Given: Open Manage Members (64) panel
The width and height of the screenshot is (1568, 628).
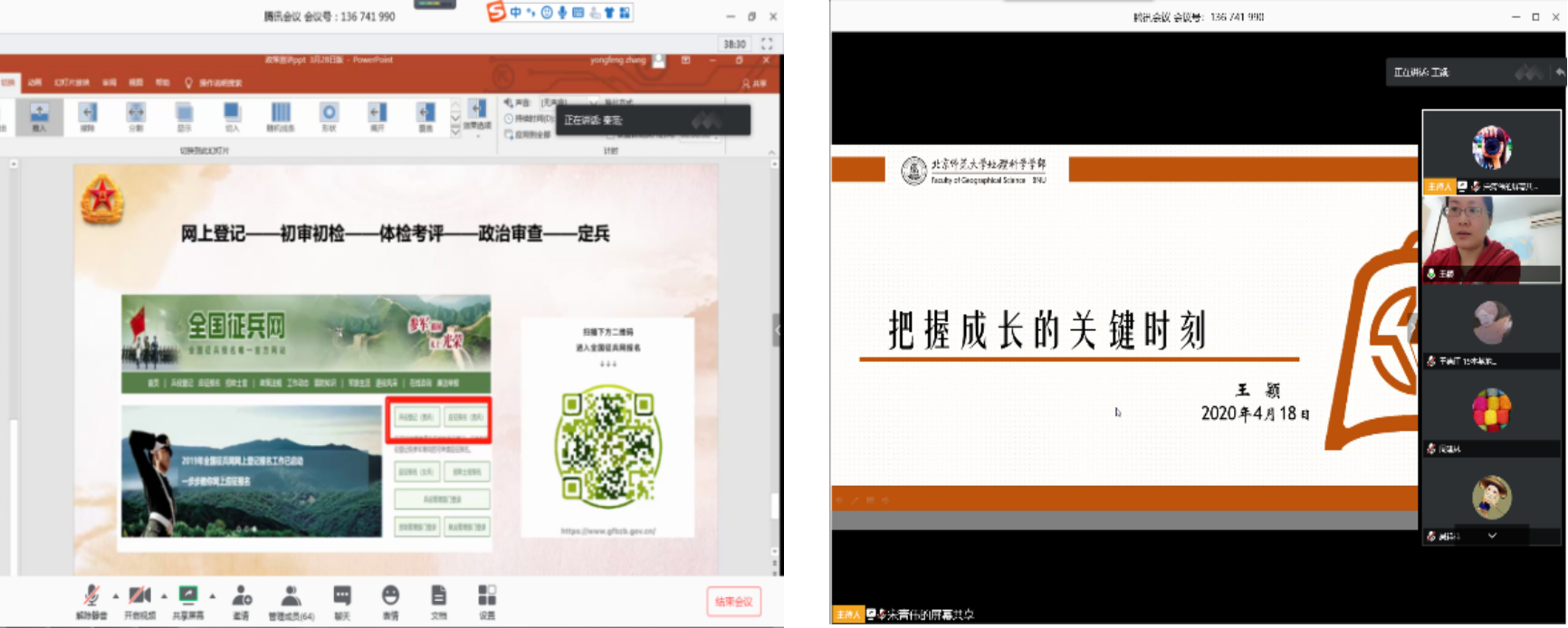Looking at the screenshot, I should 291,597.
